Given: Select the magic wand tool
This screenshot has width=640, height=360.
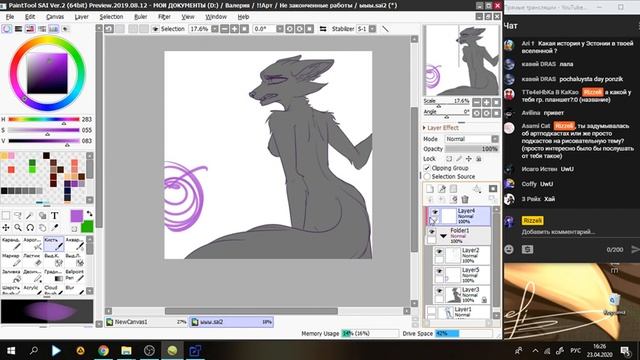Looking at the screenshot, I should tap(30, 216).
